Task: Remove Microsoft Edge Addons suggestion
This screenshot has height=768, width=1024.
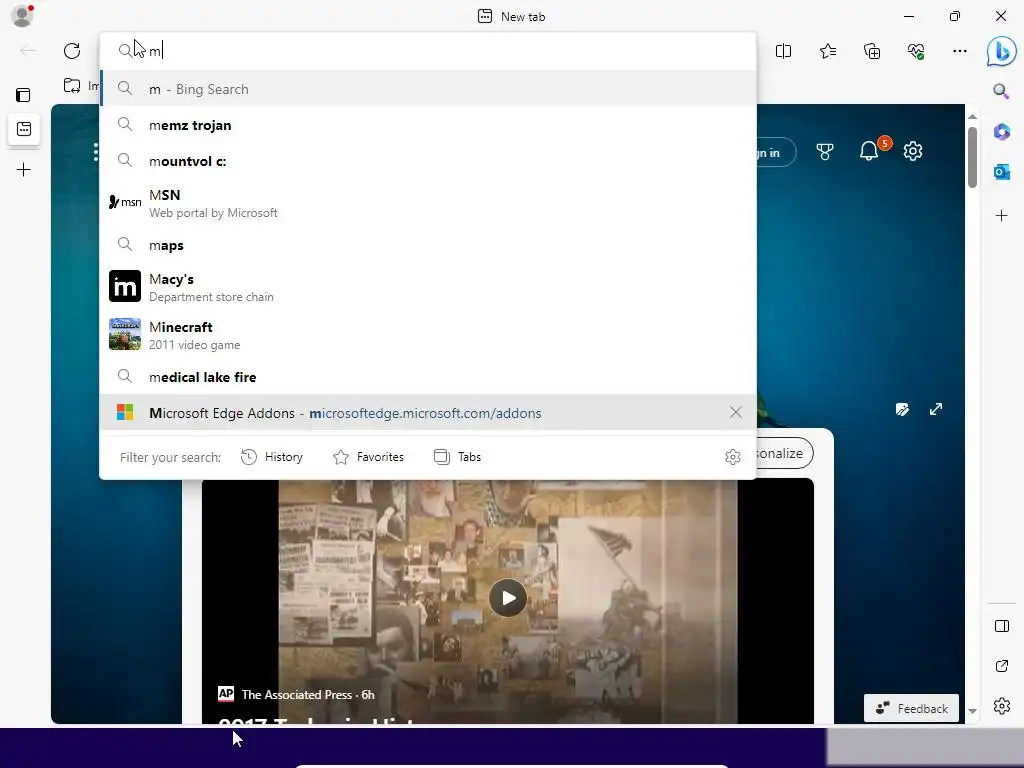Action: click(735, 412)
